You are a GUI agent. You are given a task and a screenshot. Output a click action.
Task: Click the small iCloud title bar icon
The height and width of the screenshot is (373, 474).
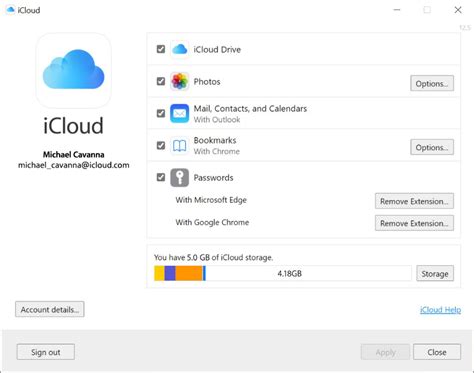click(10, 10)
